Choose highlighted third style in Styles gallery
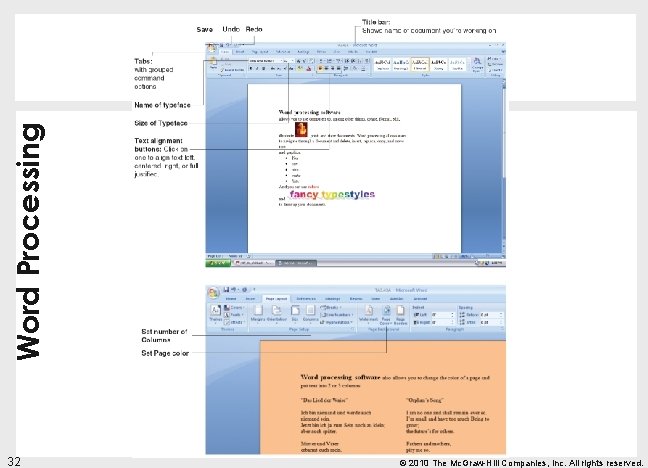Viewport: 648px width, 468px height. (x=420, y=64)
